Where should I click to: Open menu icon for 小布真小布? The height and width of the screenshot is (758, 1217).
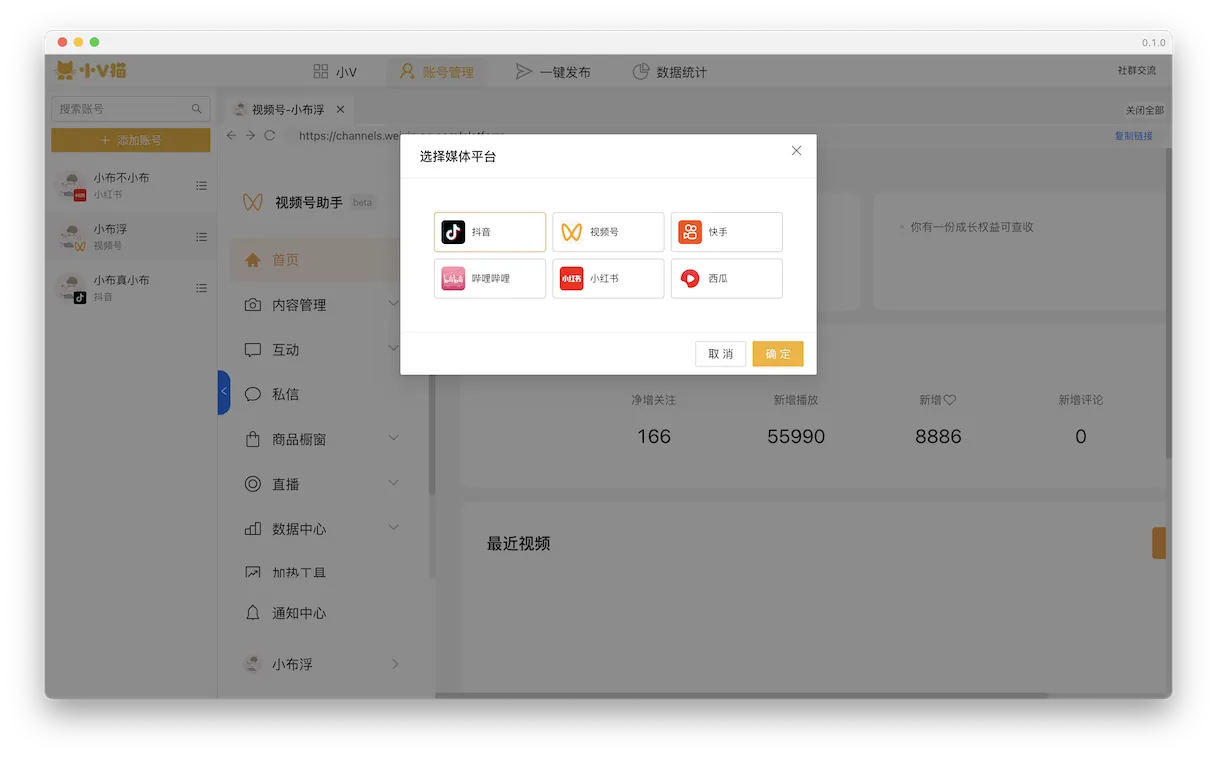[201, 288]
